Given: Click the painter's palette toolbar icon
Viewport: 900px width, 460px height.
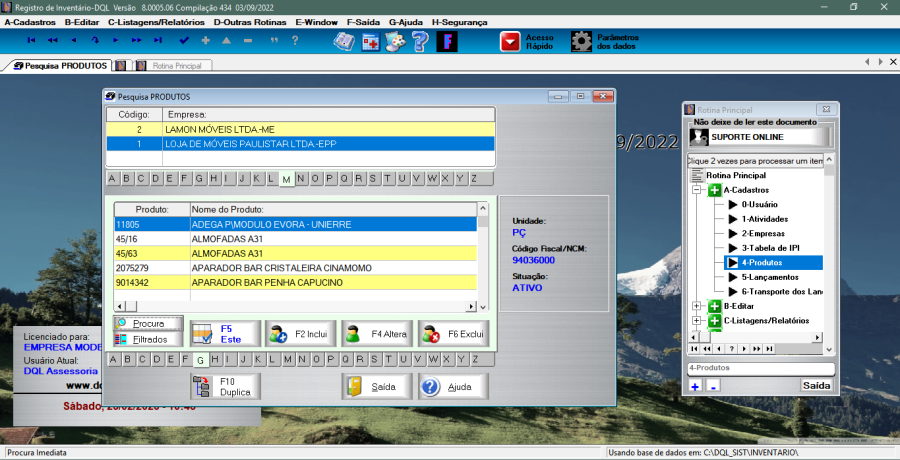Looking at the screenshot, I should (x=395, y=41).
